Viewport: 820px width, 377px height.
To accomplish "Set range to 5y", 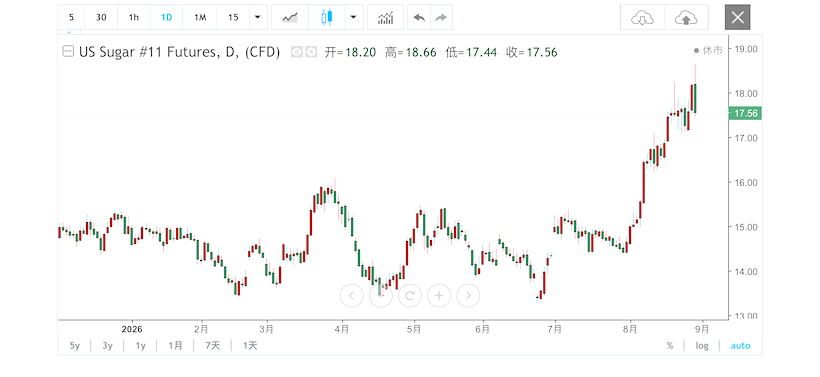I will click(x=75, y=346).
